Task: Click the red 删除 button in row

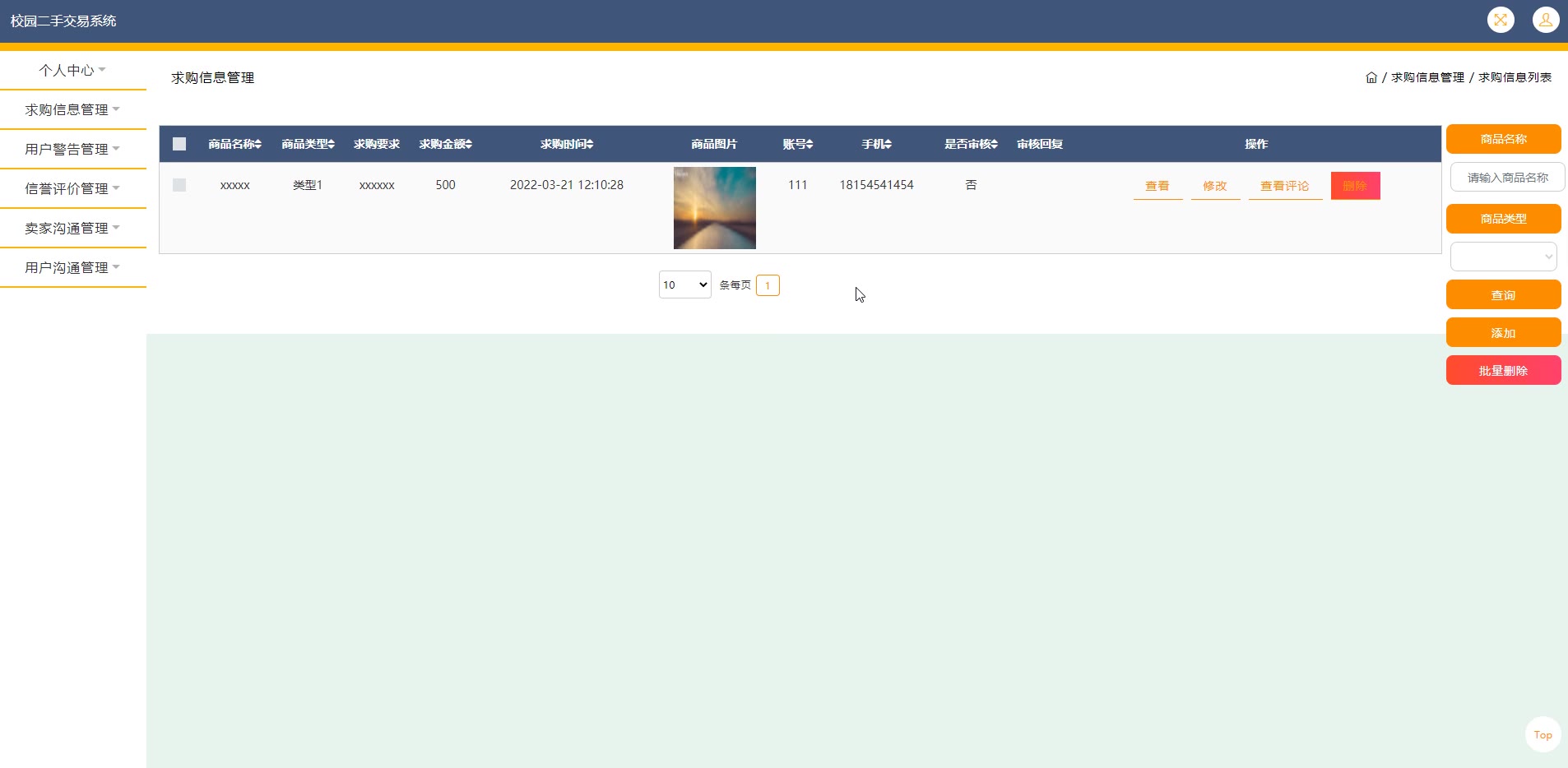Action: coord(1355,186)
